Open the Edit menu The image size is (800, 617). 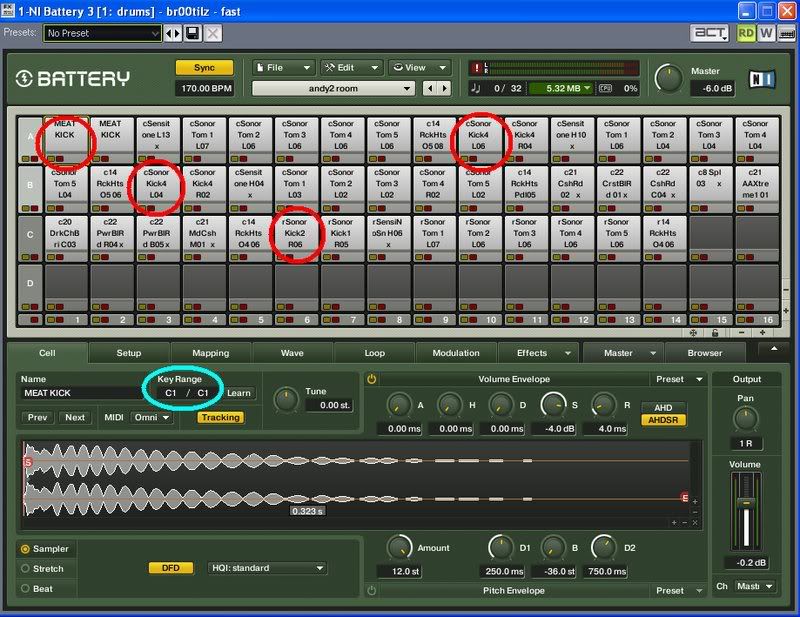[x=352, y=68]
